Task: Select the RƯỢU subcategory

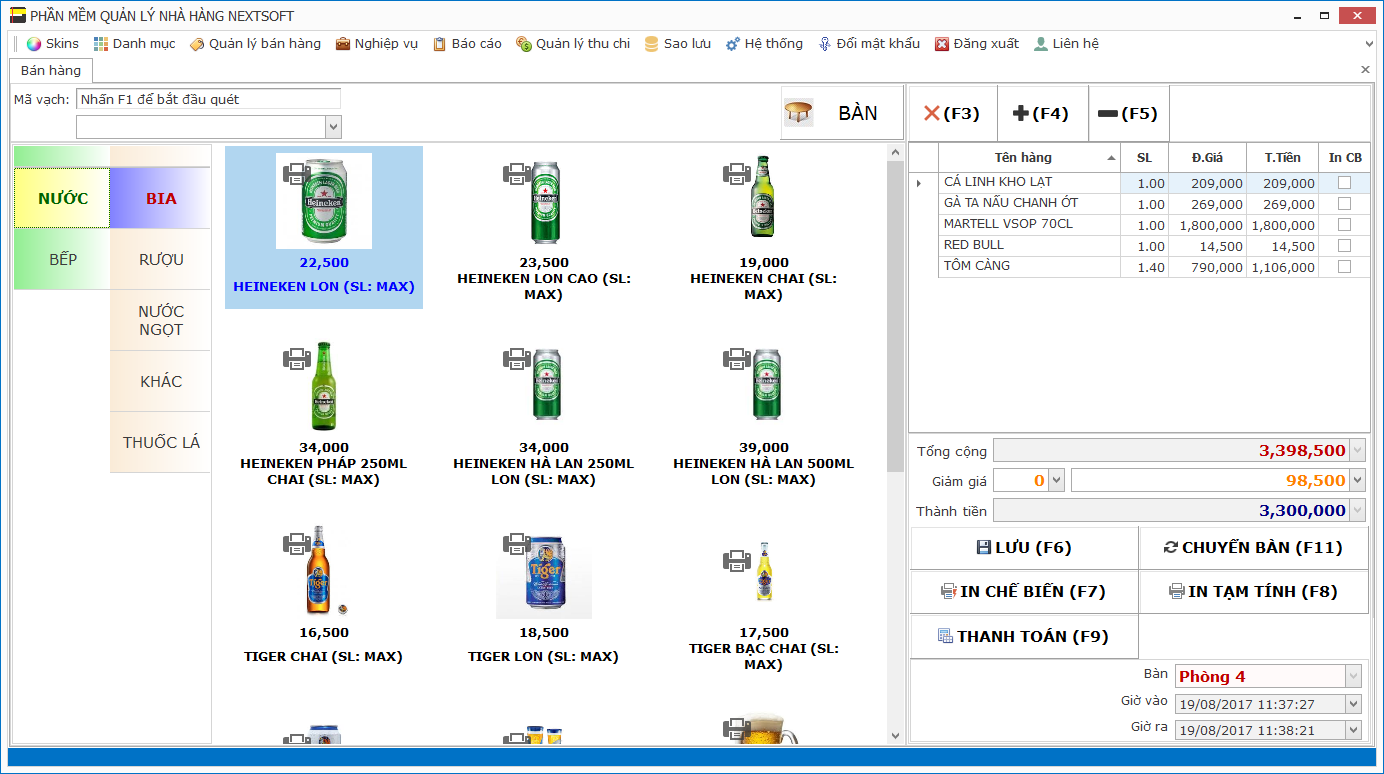Action: click(161, 259)
